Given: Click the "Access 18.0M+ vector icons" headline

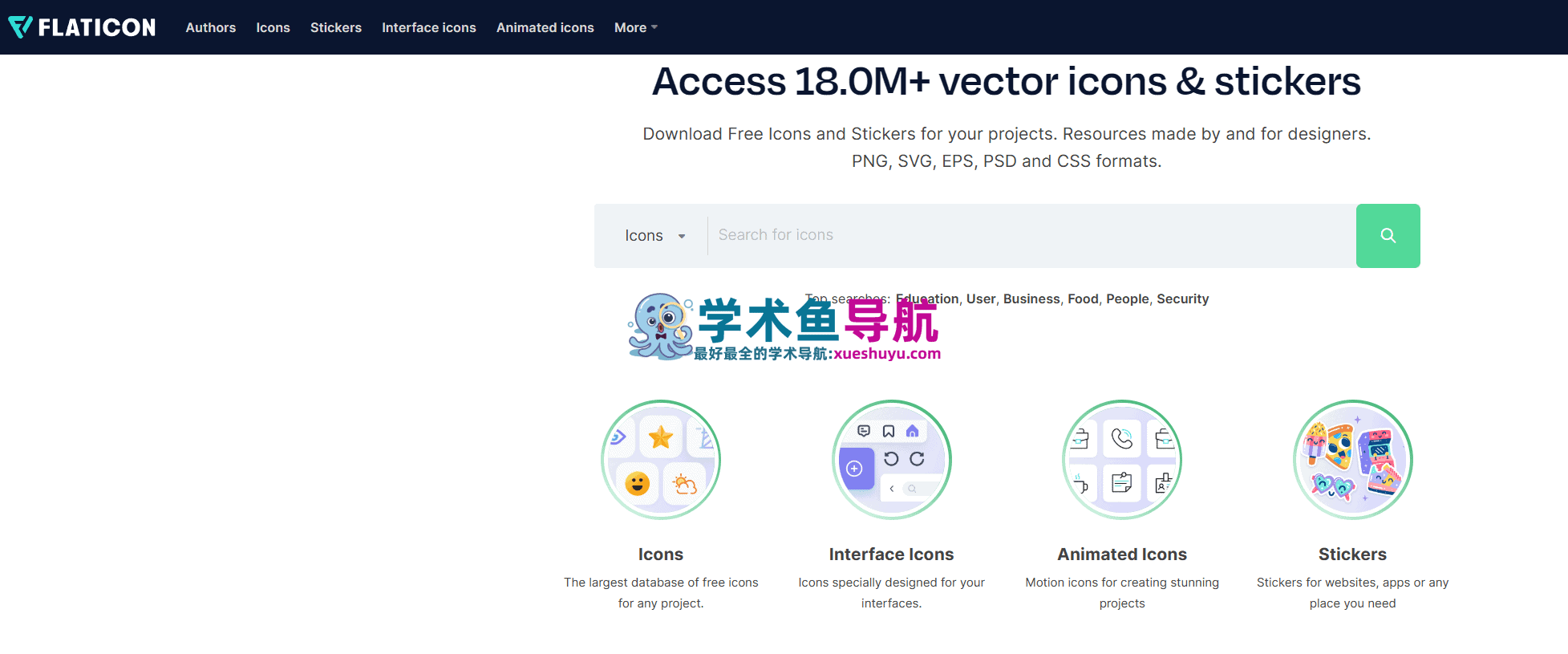Looking at the screenshot, I should pyautogui.click(x=1007, y=82).
